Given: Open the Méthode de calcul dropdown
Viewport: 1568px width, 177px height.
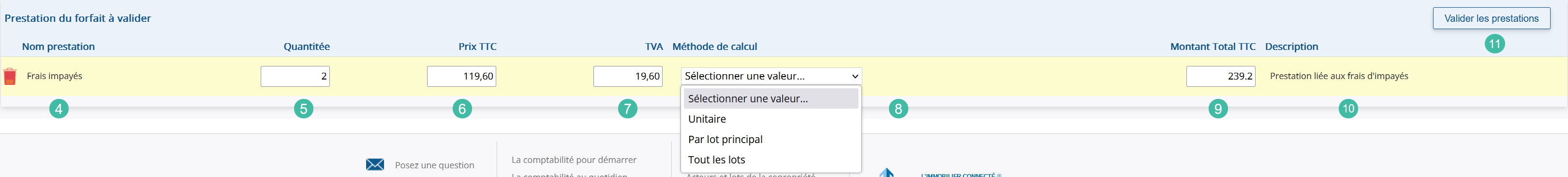Looking at the screenshot, I should pos(771,76).
